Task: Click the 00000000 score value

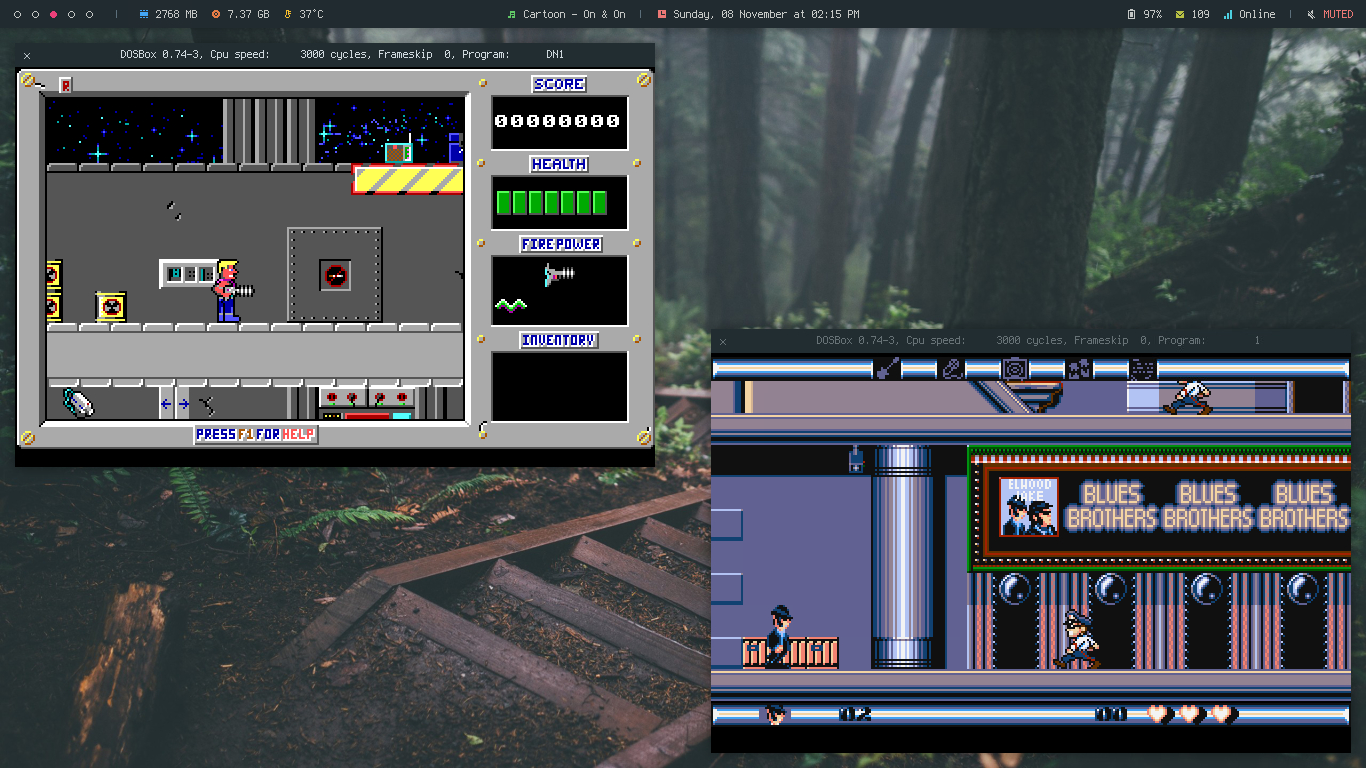Action: point(558,121)
